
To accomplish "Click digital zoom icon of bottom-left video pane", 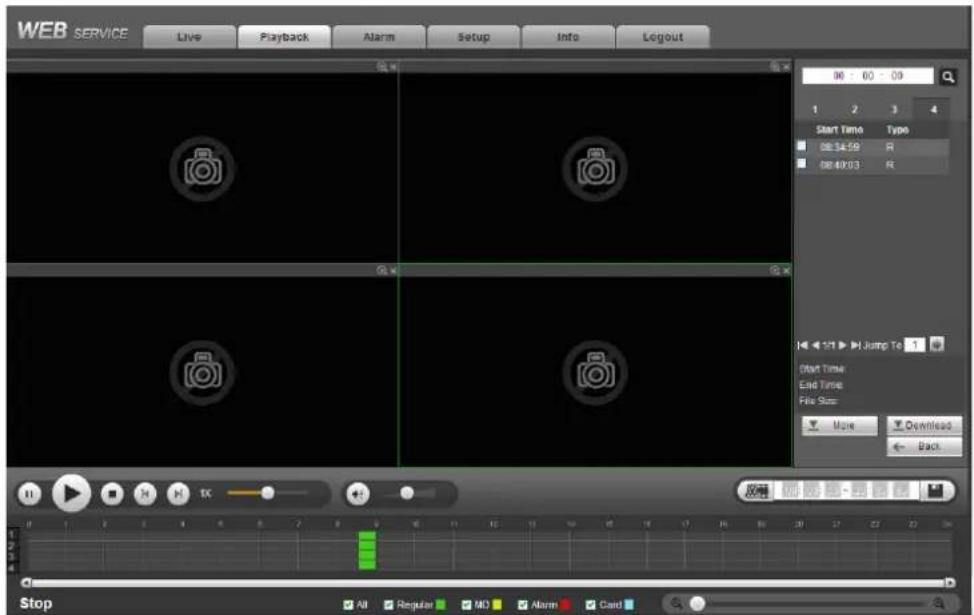I will click(381, 270).
